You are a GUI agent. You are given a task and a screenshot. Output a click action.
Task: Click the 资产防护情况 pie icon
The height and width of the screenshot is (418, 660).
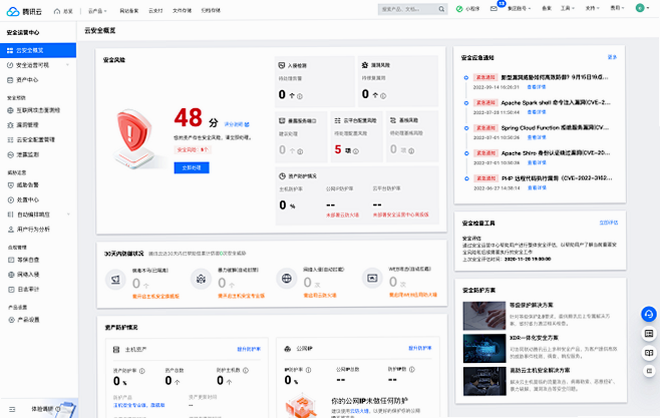282,176
